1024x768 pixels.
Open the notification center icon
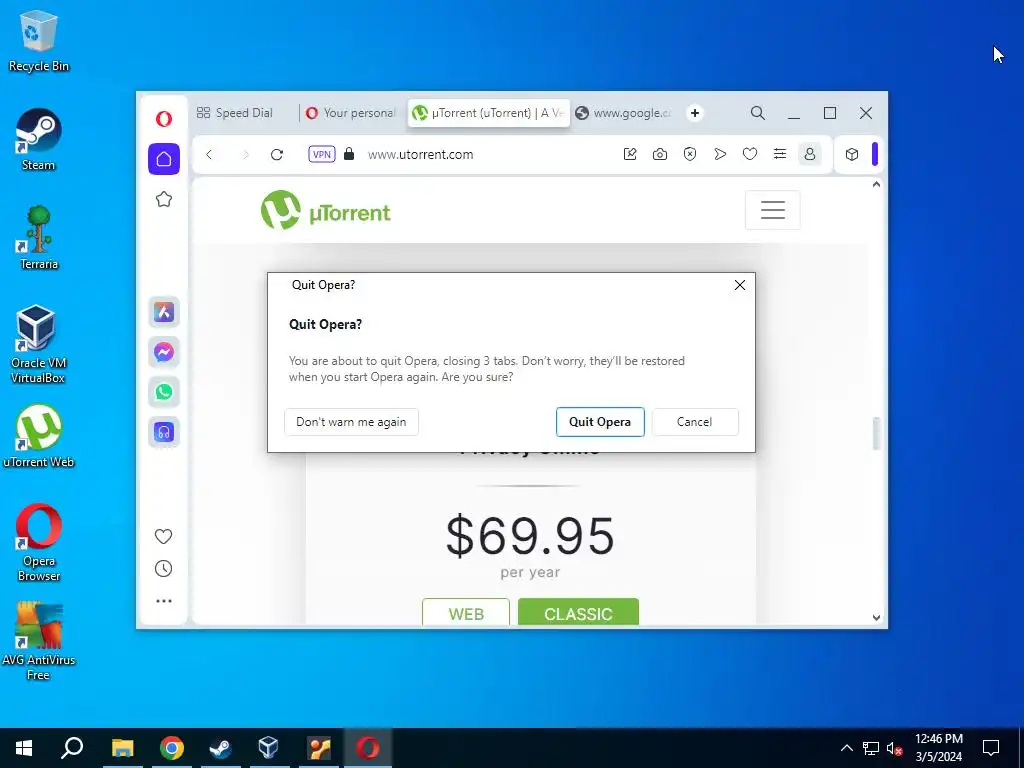tap(991, 748)
